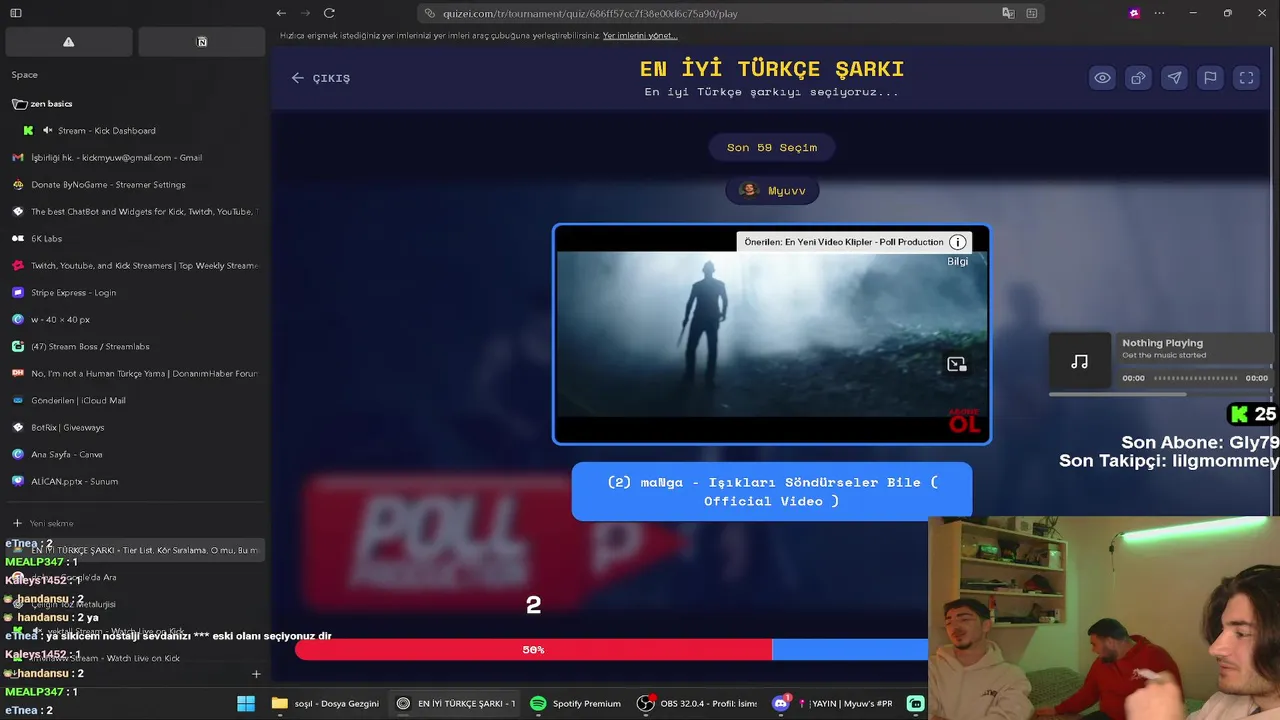Click EN İYİ TÜRKÇE ŞARKI taskbar item
The image size is (1280, 720).
click(x=456, y=704)
